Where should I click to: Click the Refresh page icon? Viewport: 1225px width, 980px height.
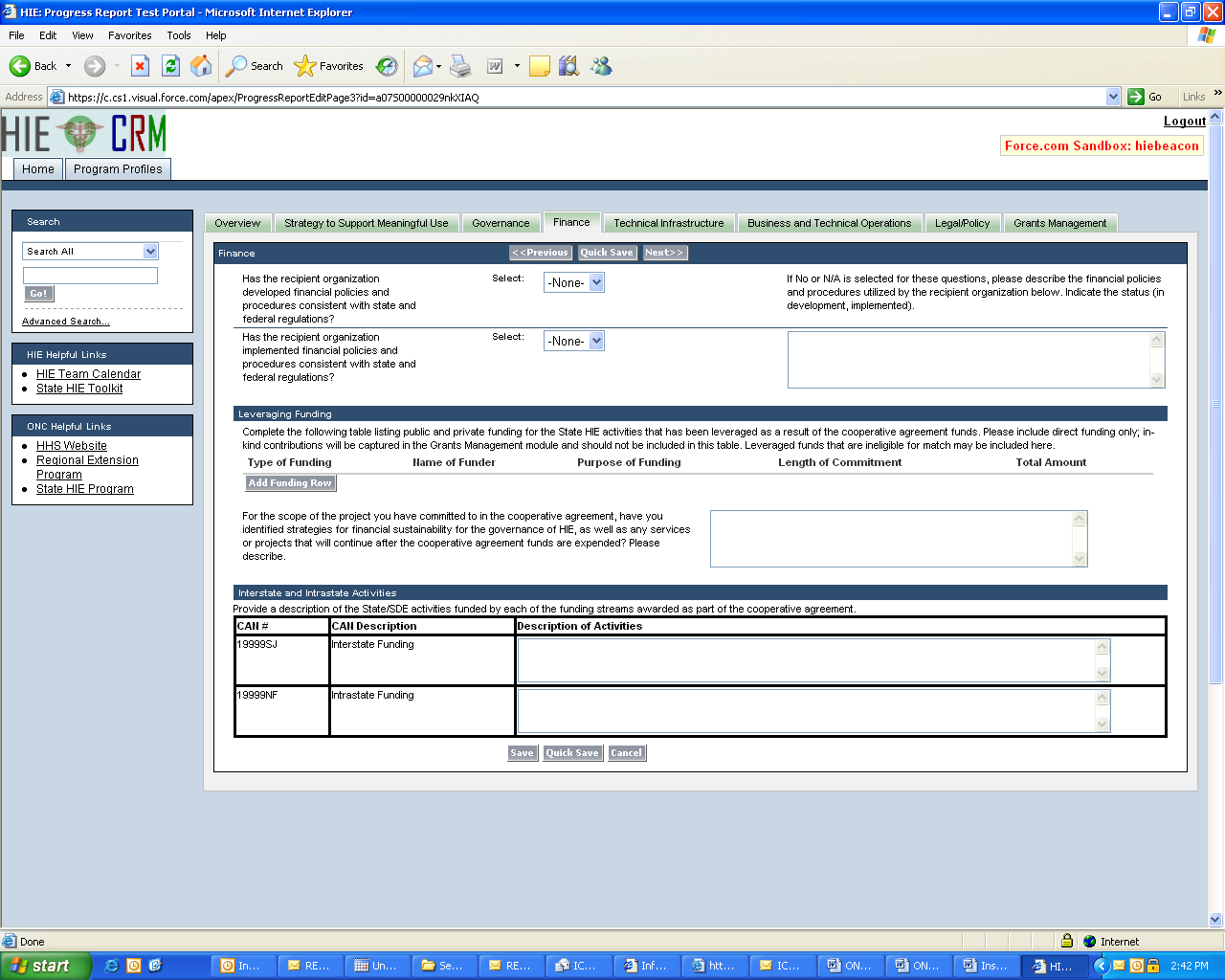tap(170, 66)
